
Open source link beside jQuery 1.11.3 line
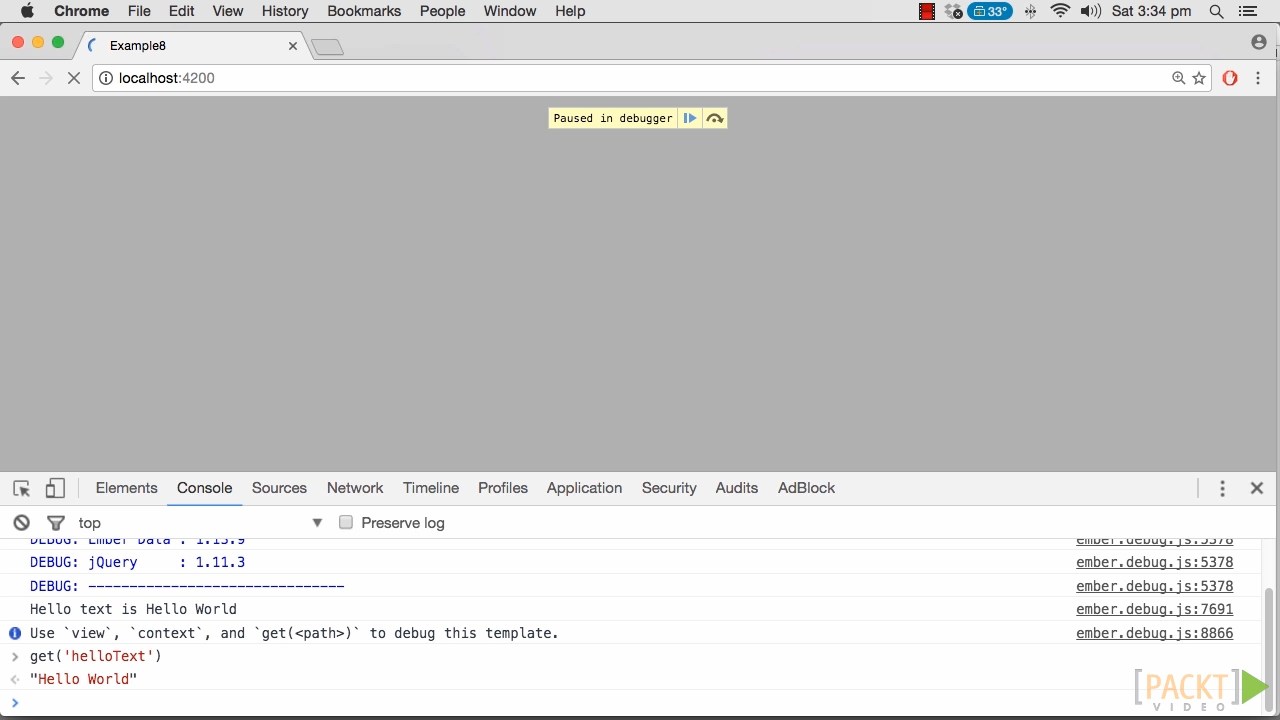[1154, 562]
